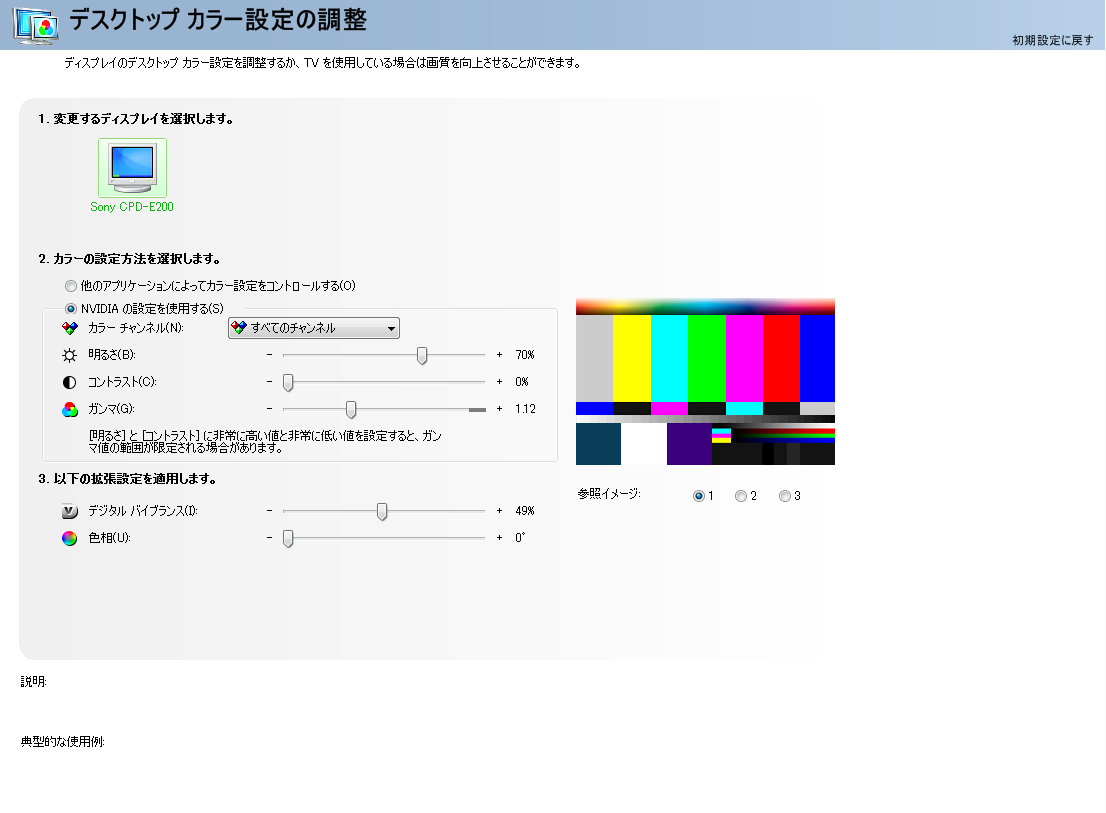Click the brightness slider handle
The image size is (1106, 813).
click(422, 355)
